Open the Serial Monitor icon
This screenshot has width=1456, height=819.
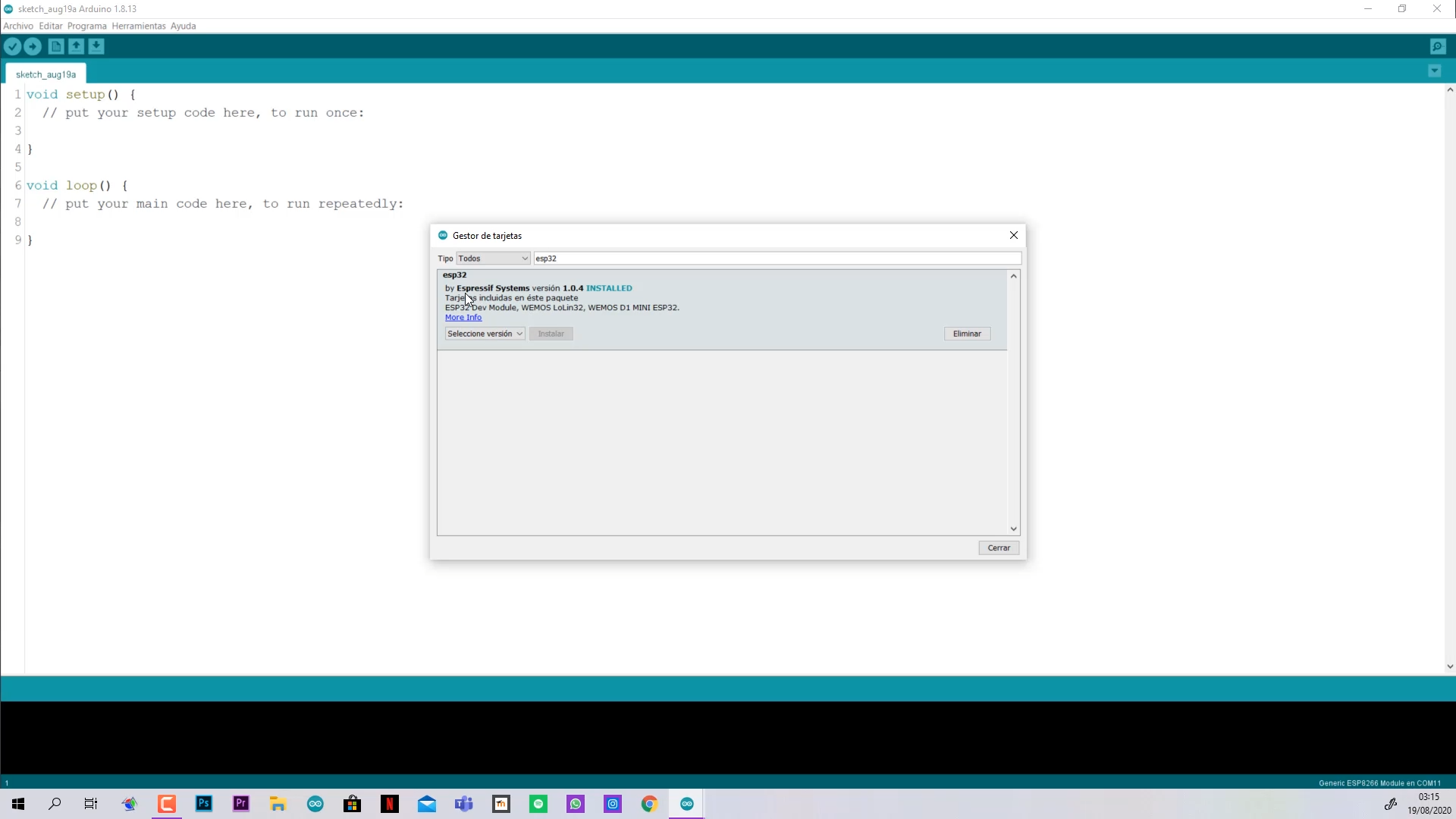[x=1438, y=47]
